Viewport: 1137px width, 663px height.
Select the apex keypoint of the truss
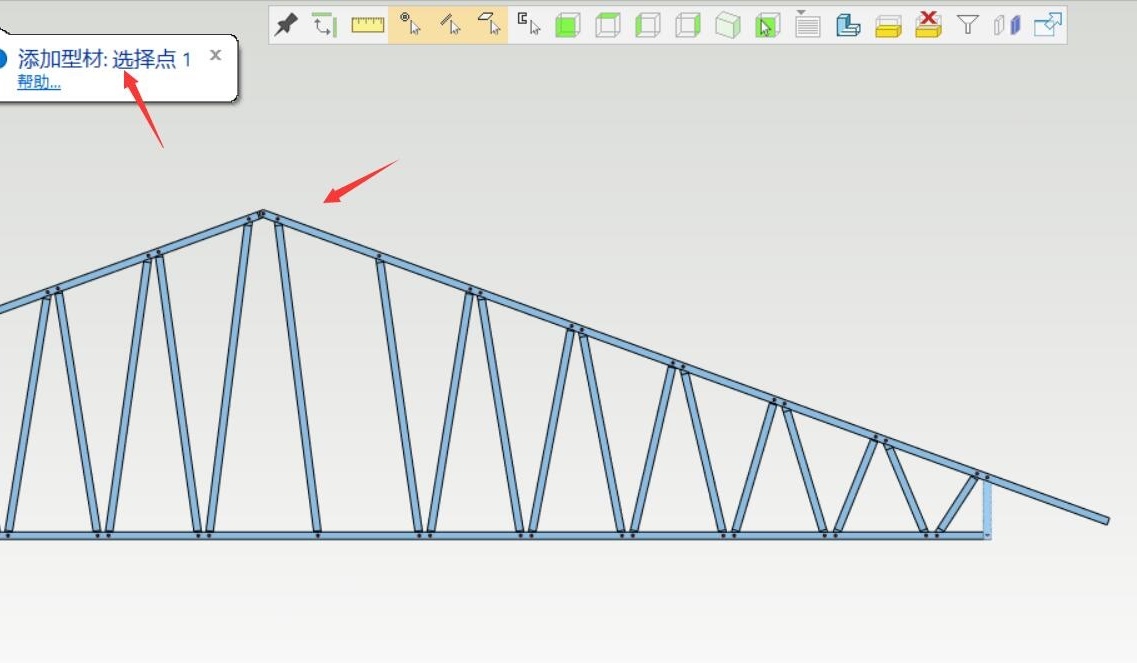[262, 213]
